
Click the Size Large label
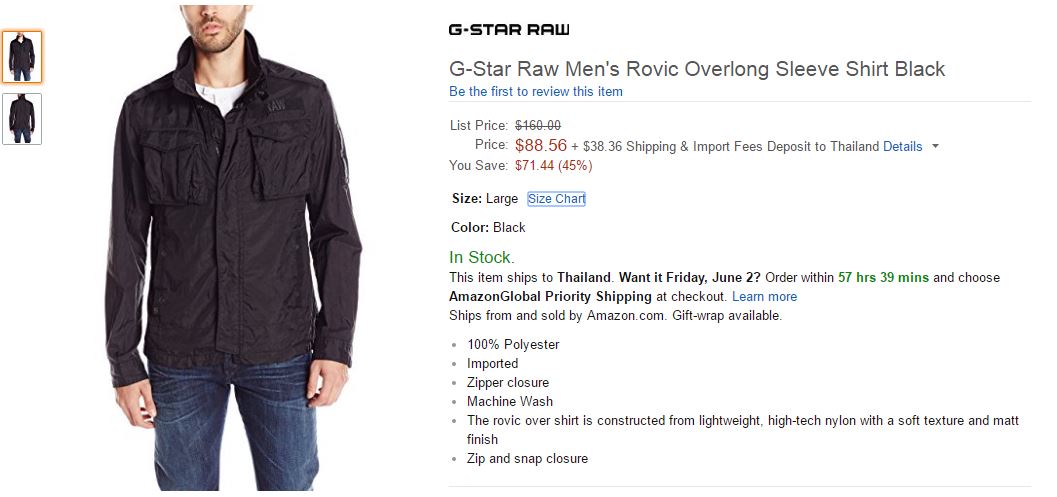point(485,199)
